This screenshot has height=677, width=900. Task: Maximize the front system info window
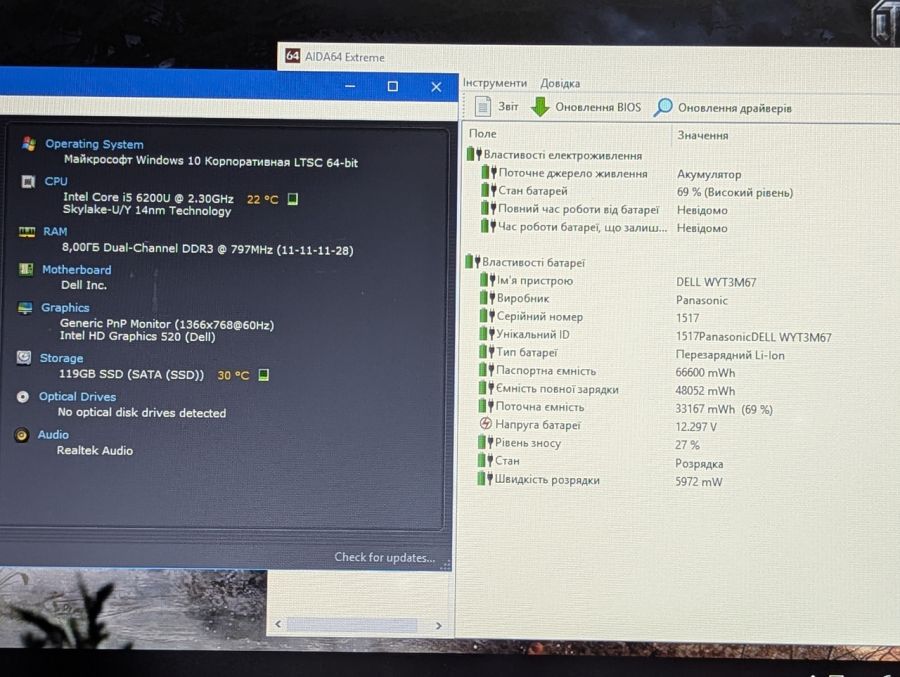[393, 86]
